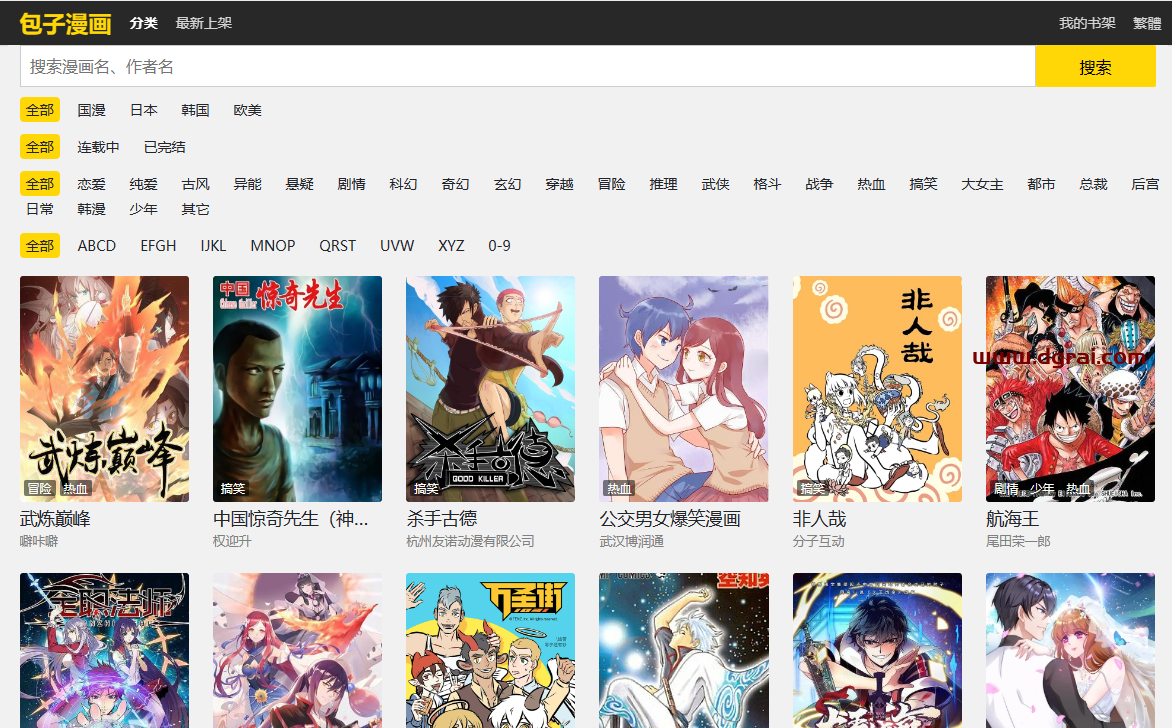This screenshot has width=1172, height=728.
Task: Open the 非人哉 cover thumbnail
Action: [x=877, y=389]
